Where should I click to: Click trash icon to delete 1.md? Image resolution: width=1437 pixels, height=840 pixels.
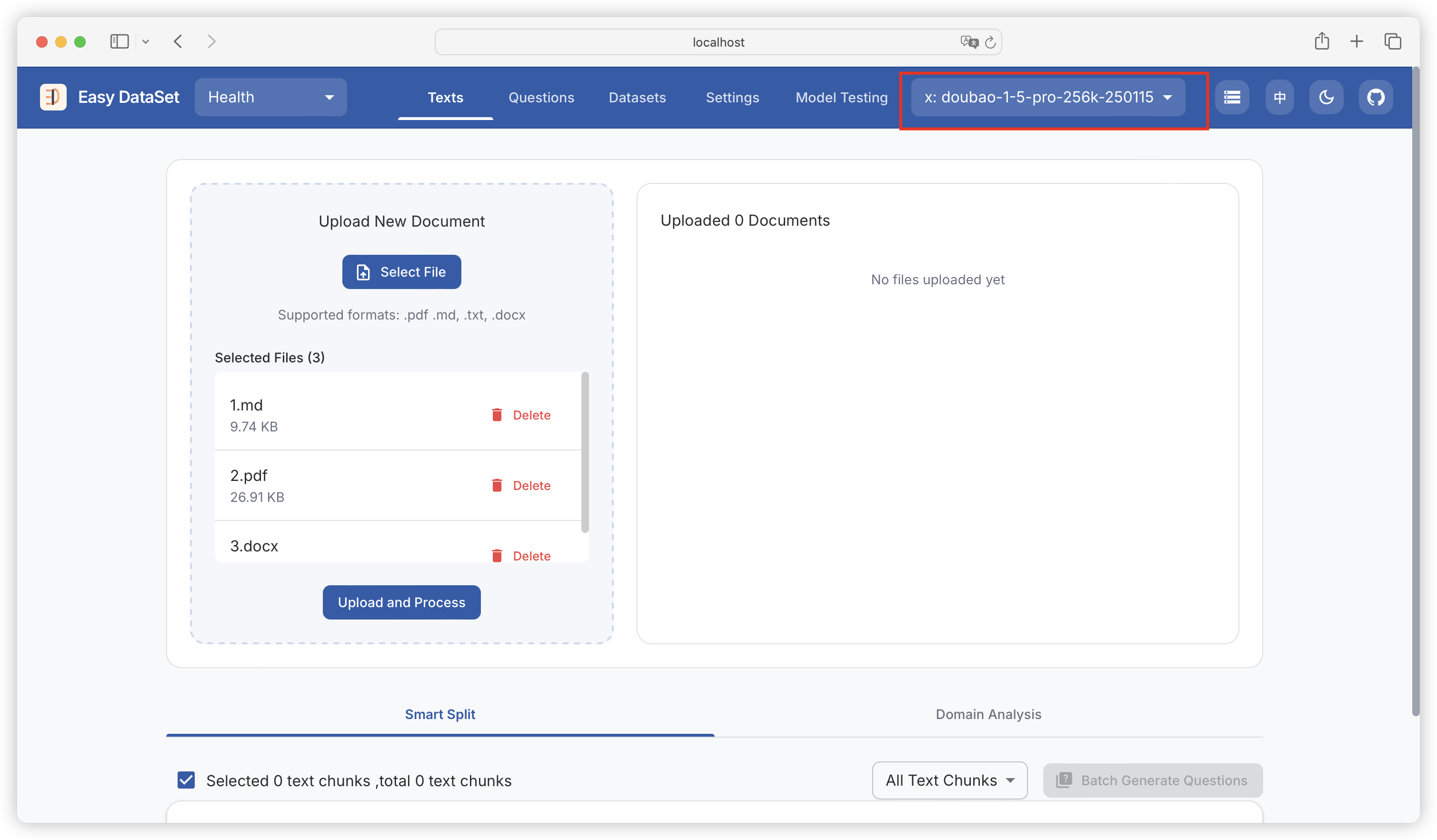click(x=497, y=415)
